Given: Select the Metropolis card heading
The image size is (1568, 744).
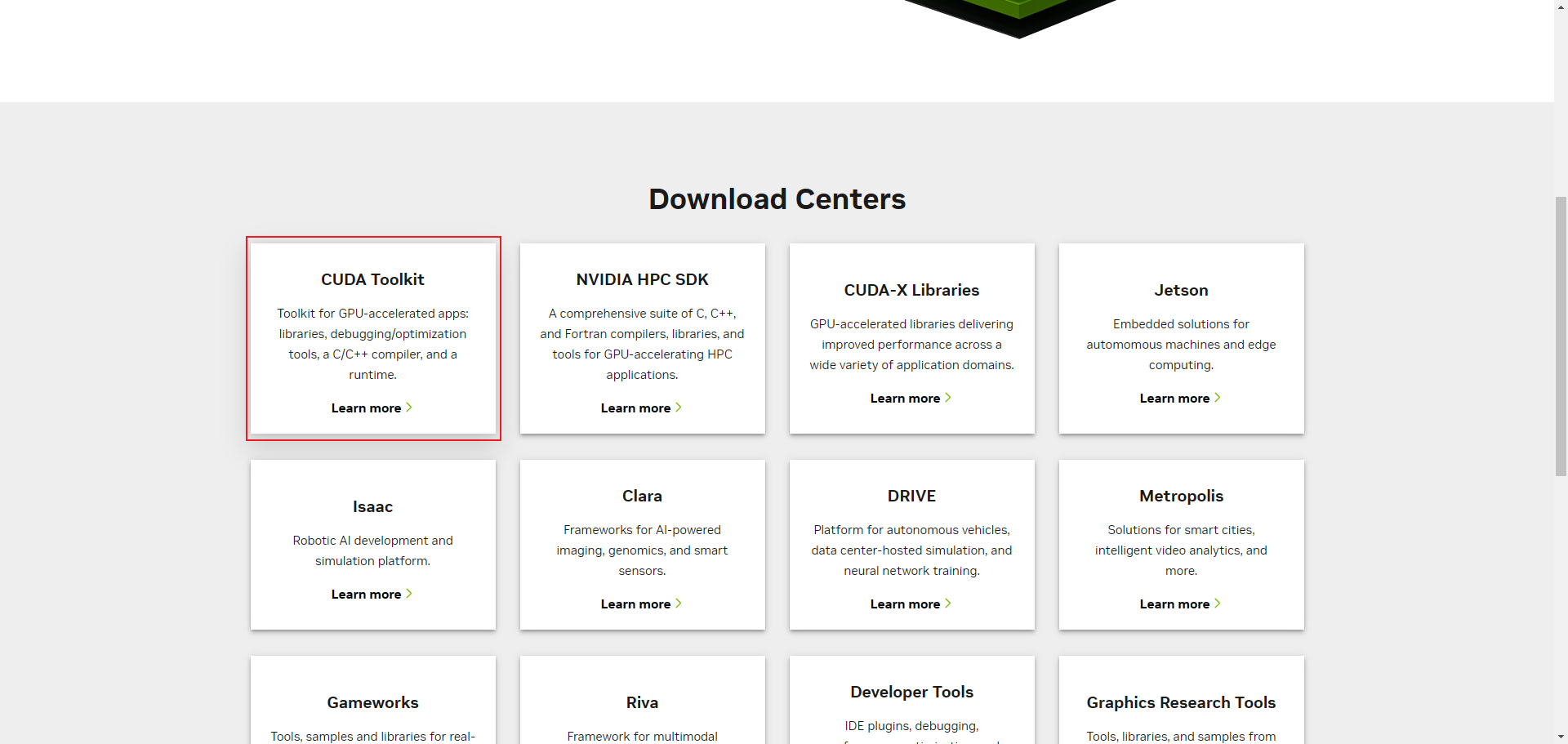Looking at the screenshot, I should click(1181, 497).
